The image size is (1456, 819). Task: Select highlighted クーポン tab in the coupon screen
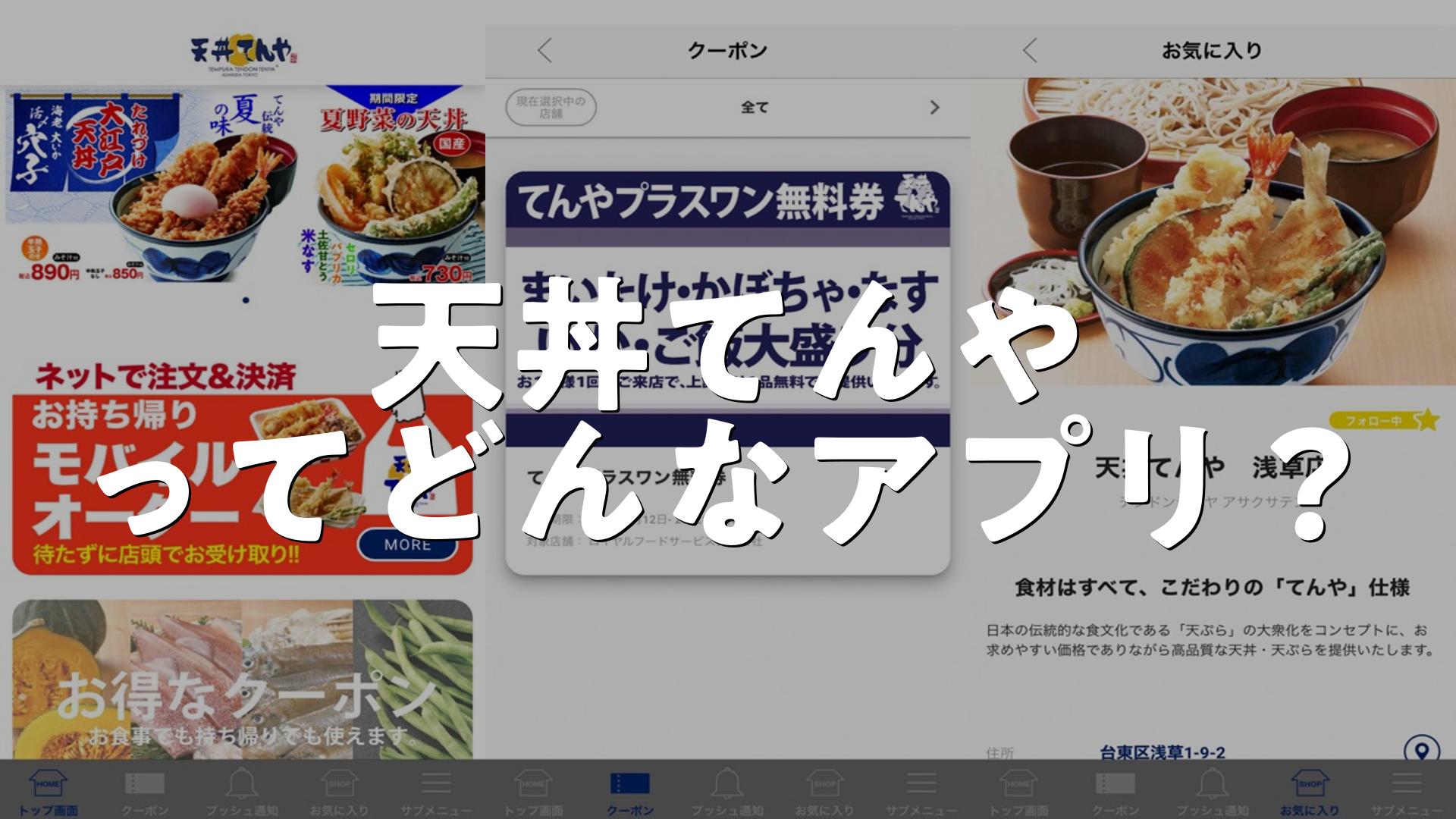click(x=630, y=791)
